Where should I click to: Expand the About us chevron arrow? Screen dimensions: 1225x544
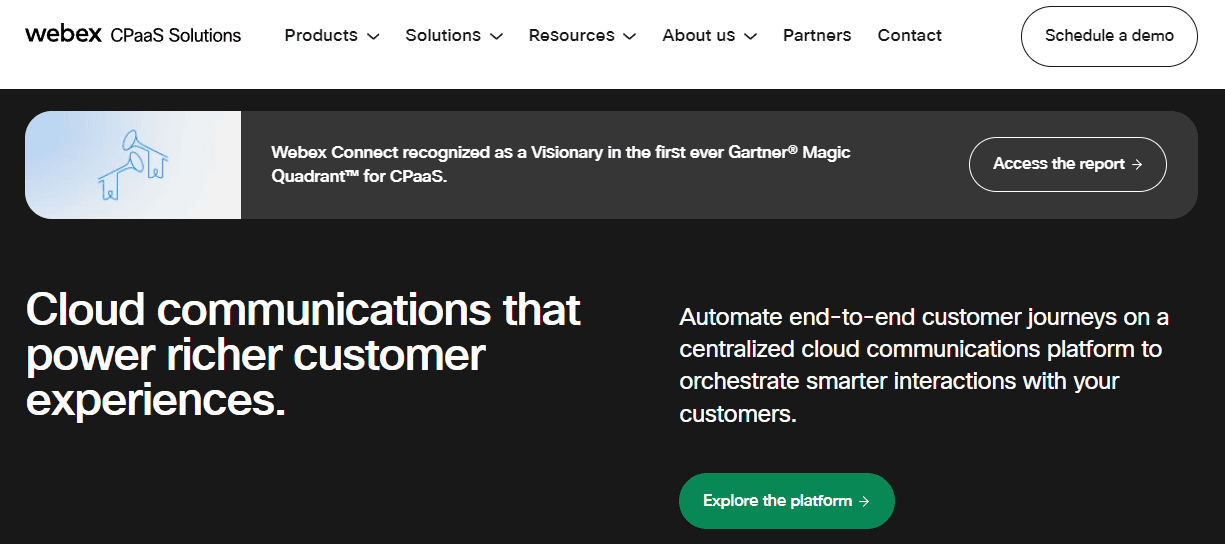point(750,36)
